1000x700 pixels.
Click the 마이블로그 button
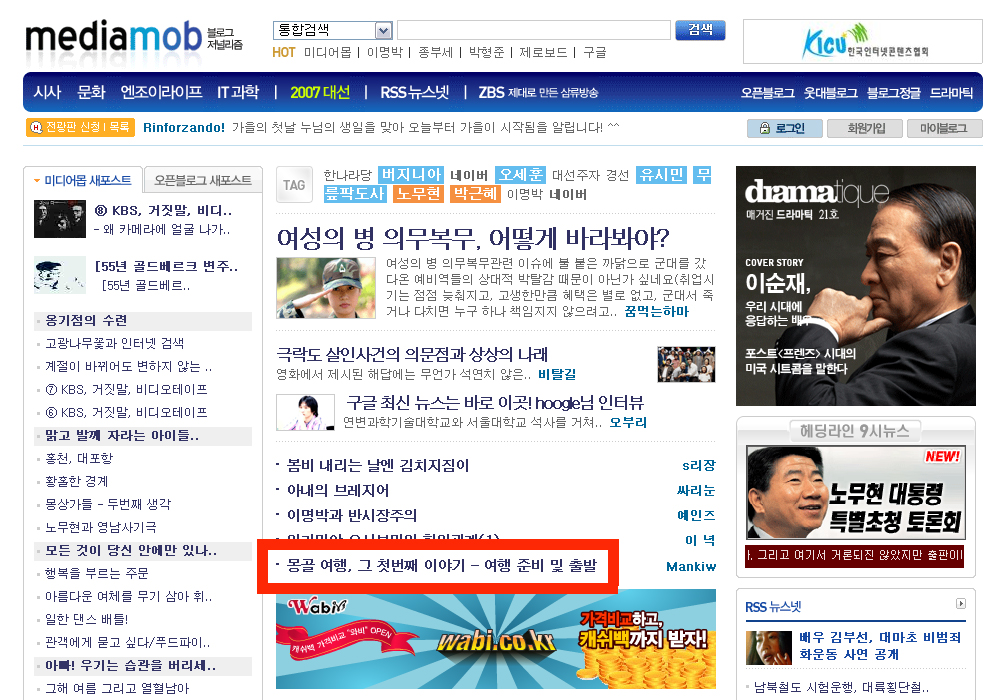click(944, 128)
